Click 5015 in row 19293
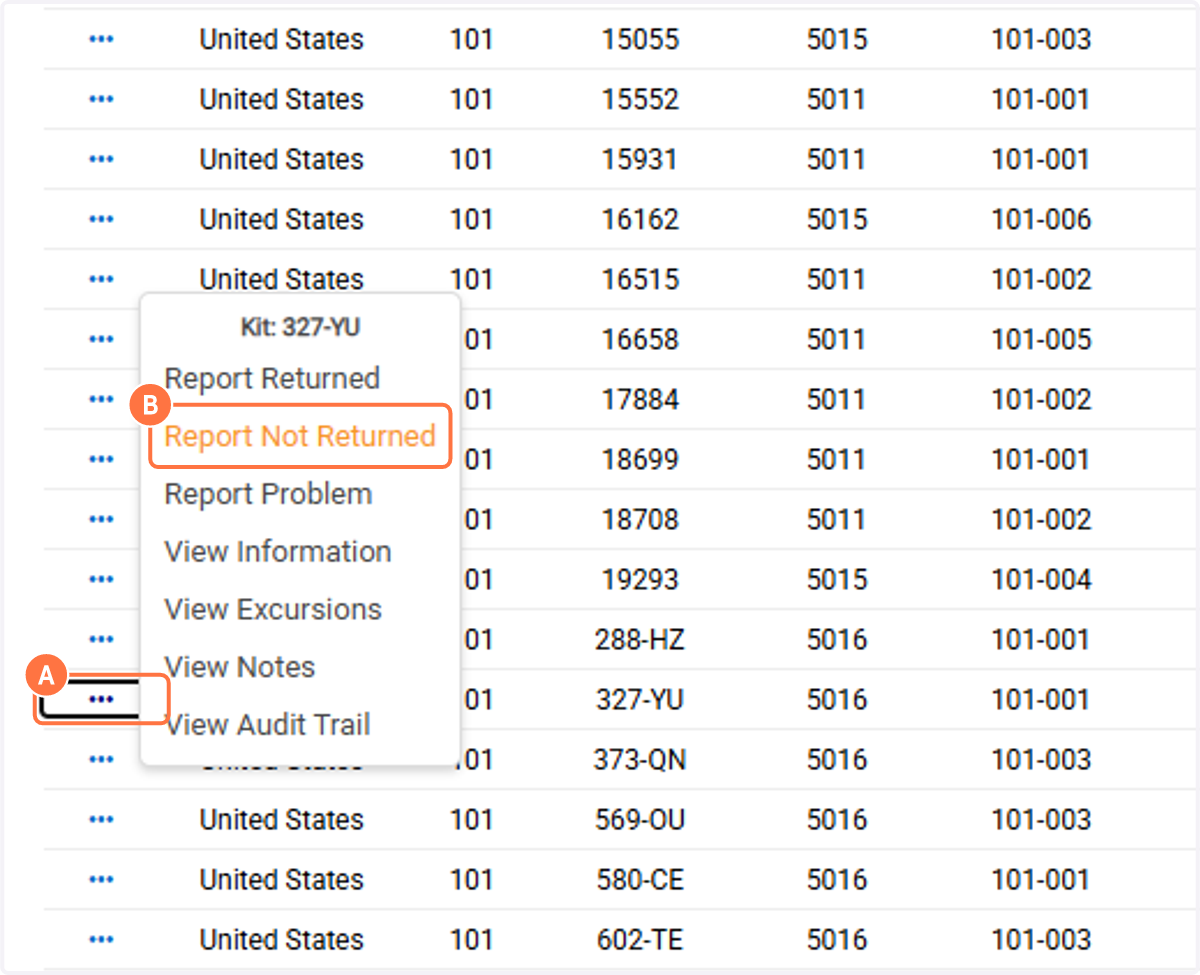Screen dimensions: 1200x975 (837, 580)
